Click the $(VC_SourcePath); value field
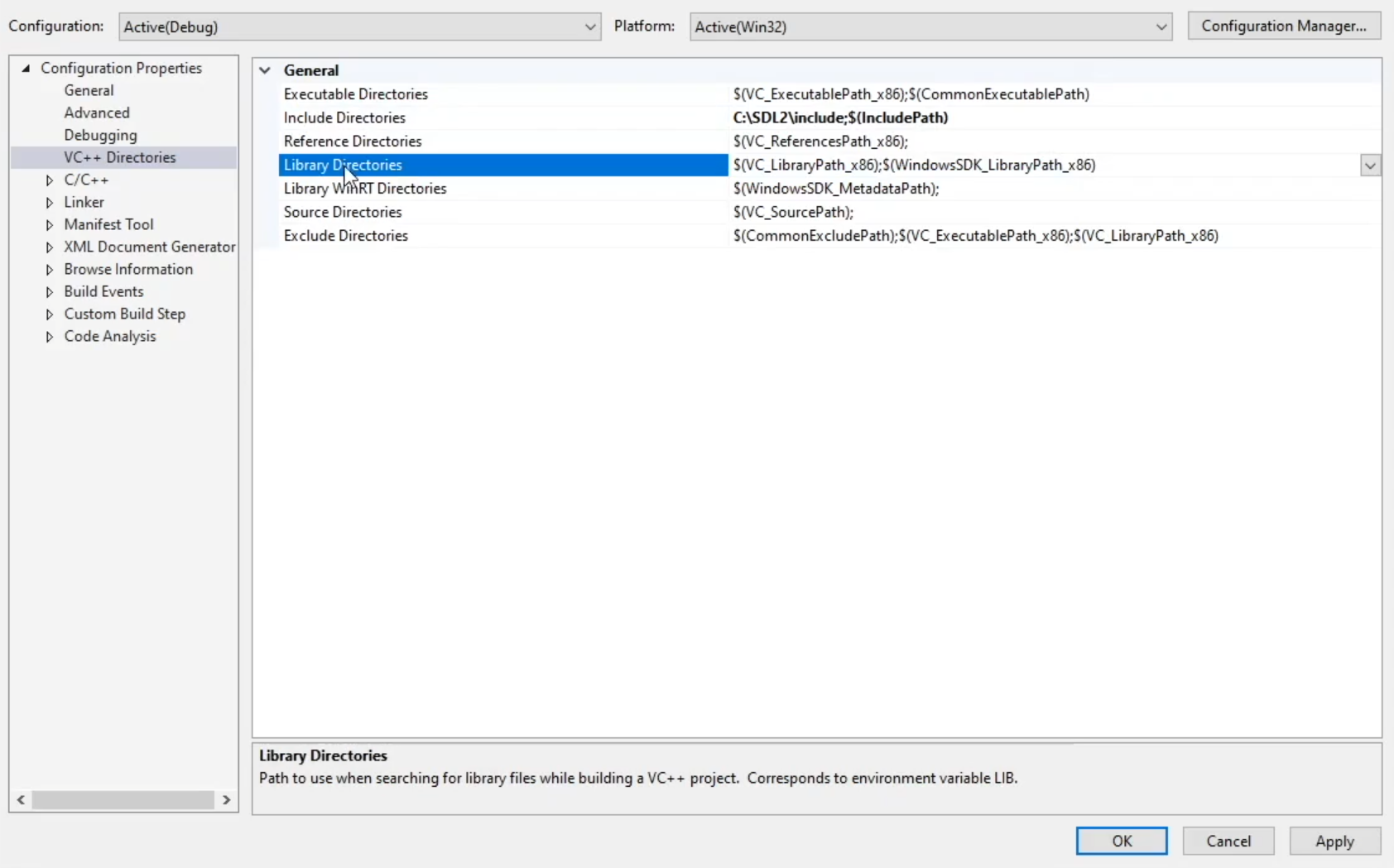This screenshot has width=1394, height=868. point(793,212)
